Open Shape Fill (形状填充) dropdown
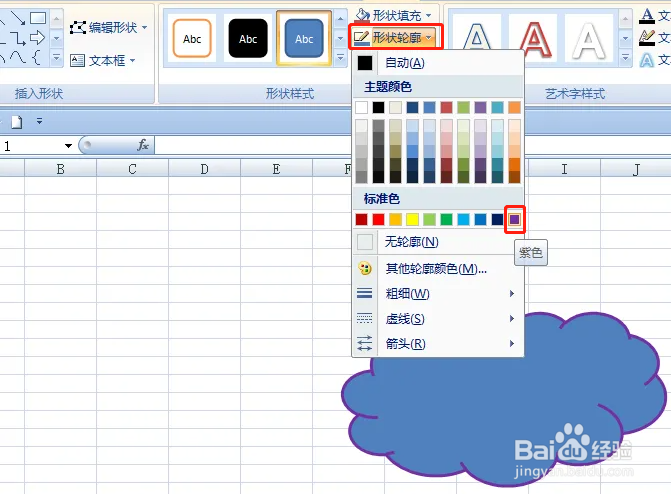The image size is (671, 494). (394, 16)
